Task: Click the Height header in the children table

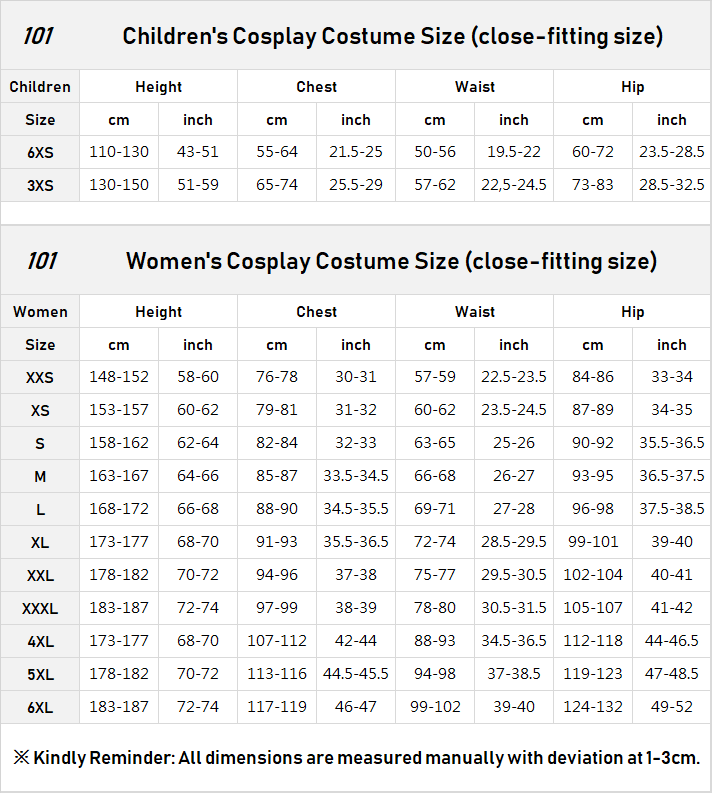Action: 158,87
